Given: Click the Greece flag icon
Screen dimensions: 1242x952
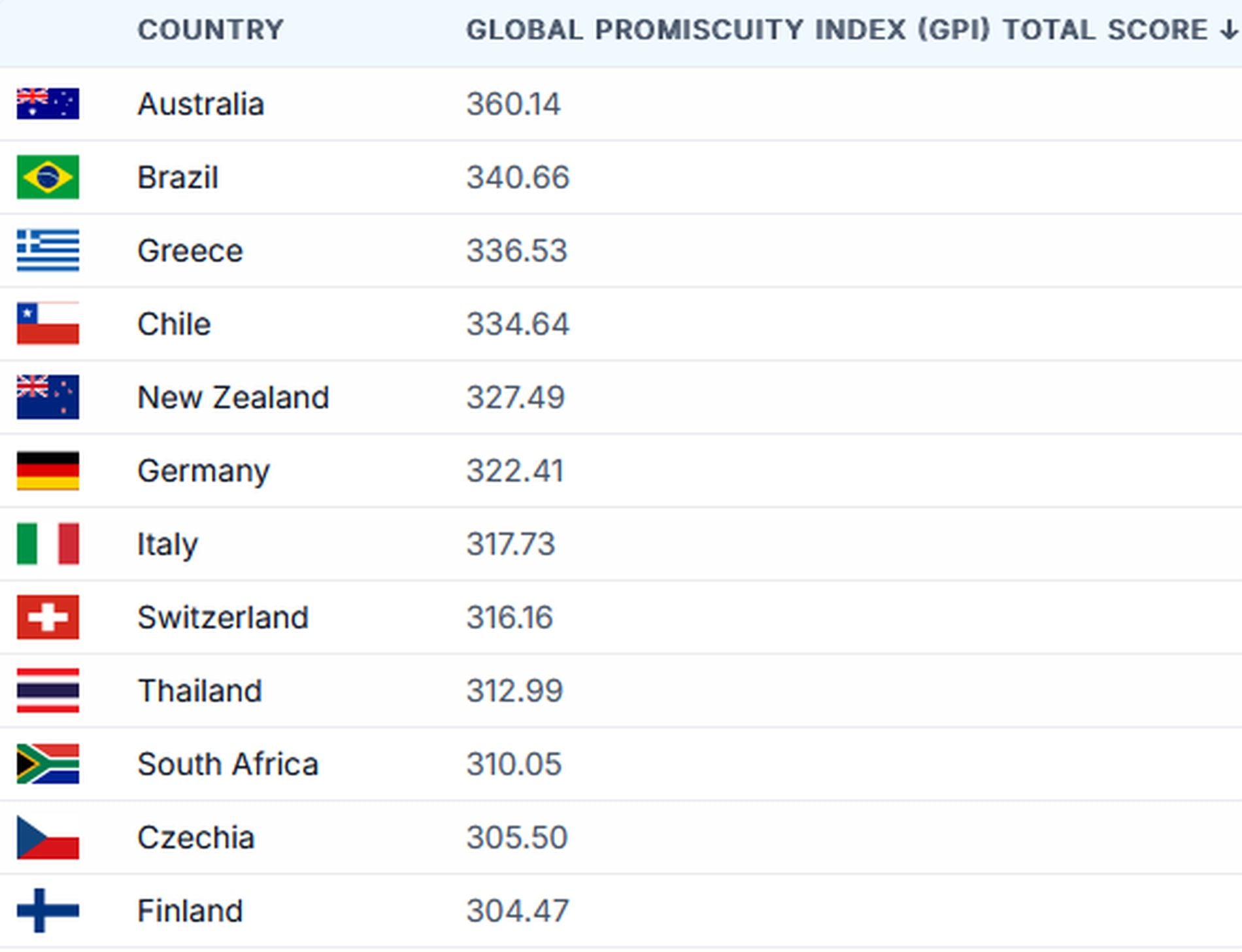Looking at the screenshot, I should tap(48, 250).
